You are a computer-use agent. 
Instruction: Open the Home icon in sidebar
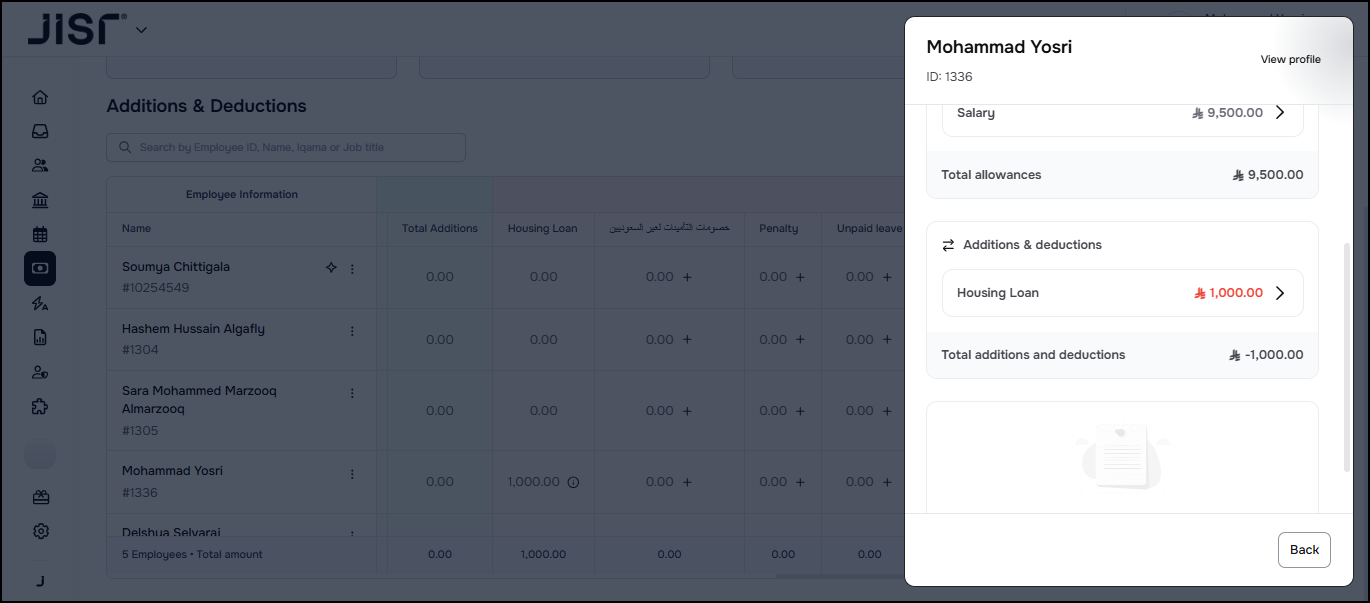(x=40, y=98)
